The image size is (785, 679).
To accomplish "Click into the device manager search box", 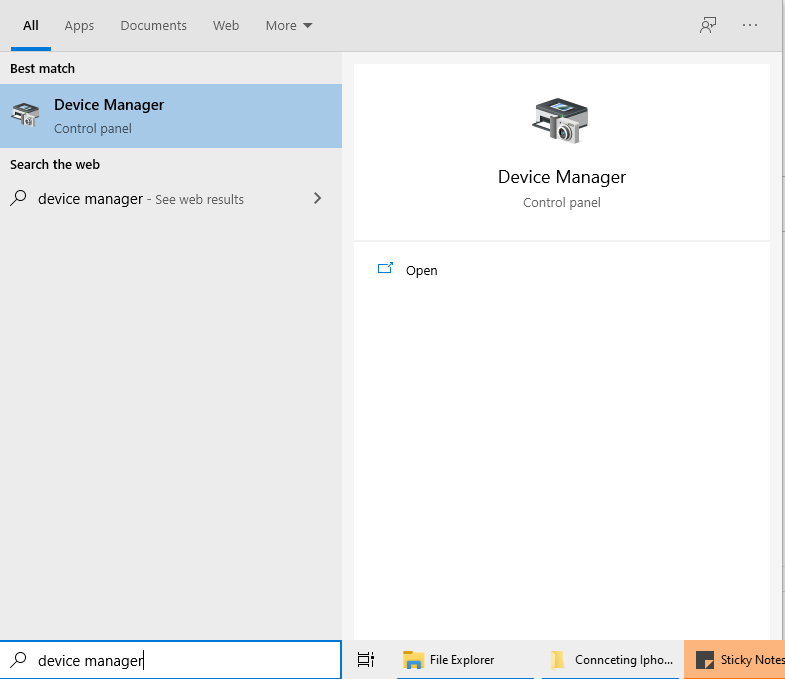I will point(171,660).
